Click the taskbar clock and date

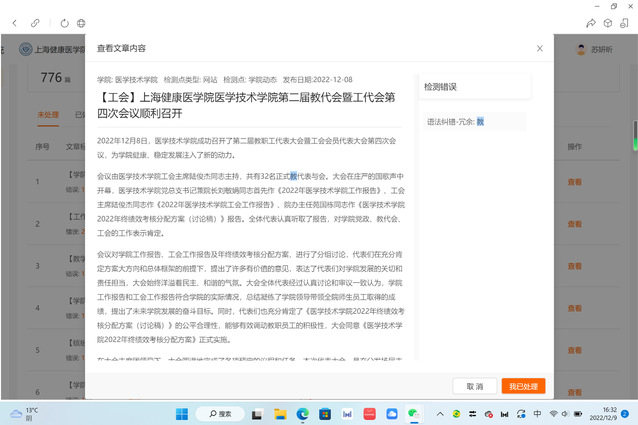point(607,413)
